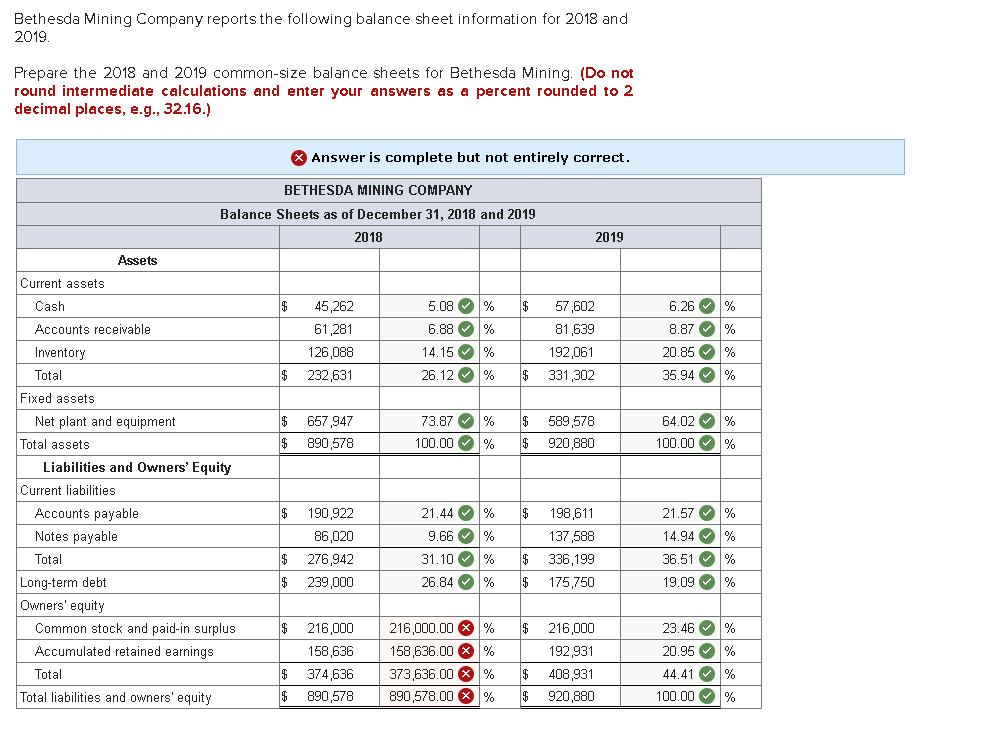984x734 pixels.
Task: Edit the 158,636.00 retained earnings percent field
Action: point(429,651)
